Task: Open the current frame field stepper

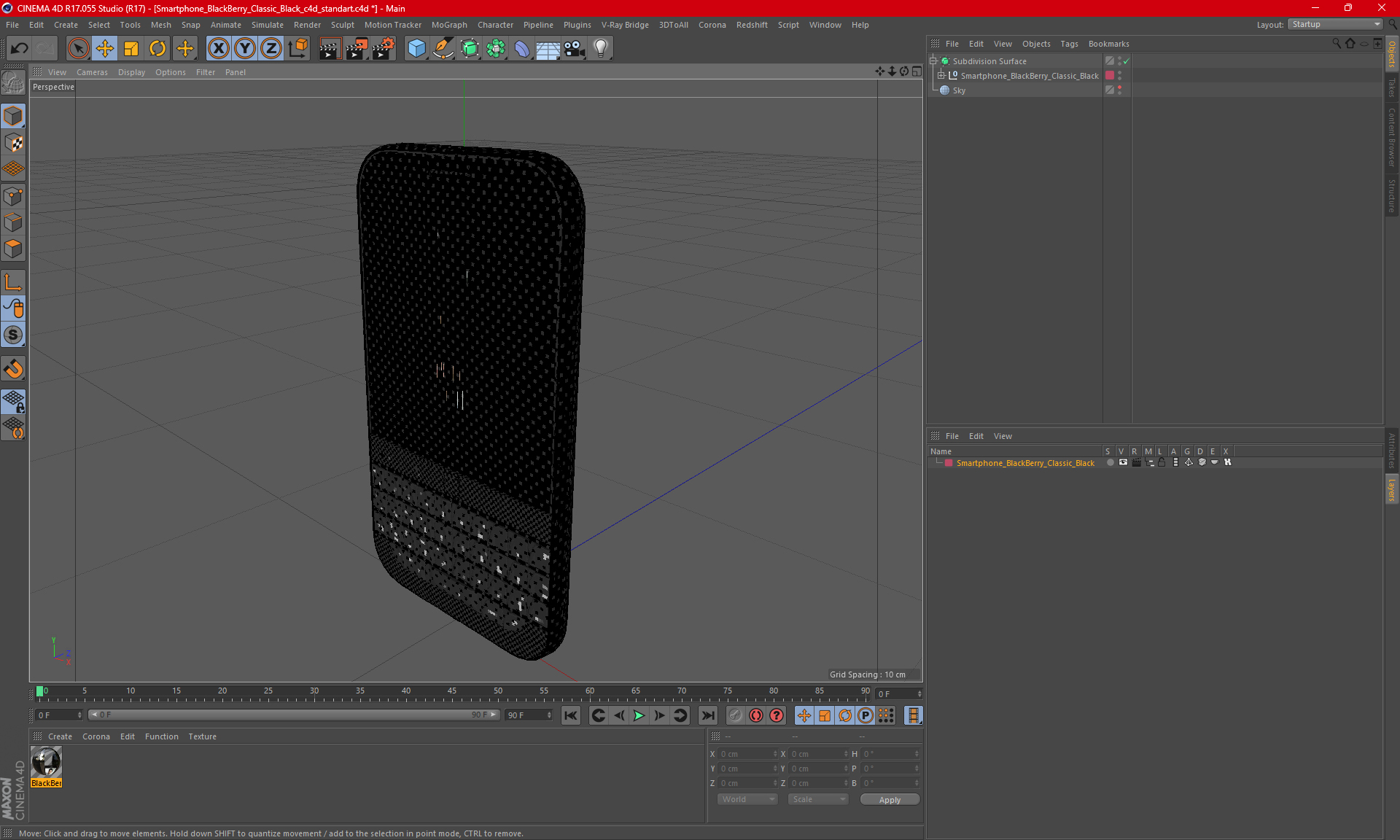Action: coord(919,694)
